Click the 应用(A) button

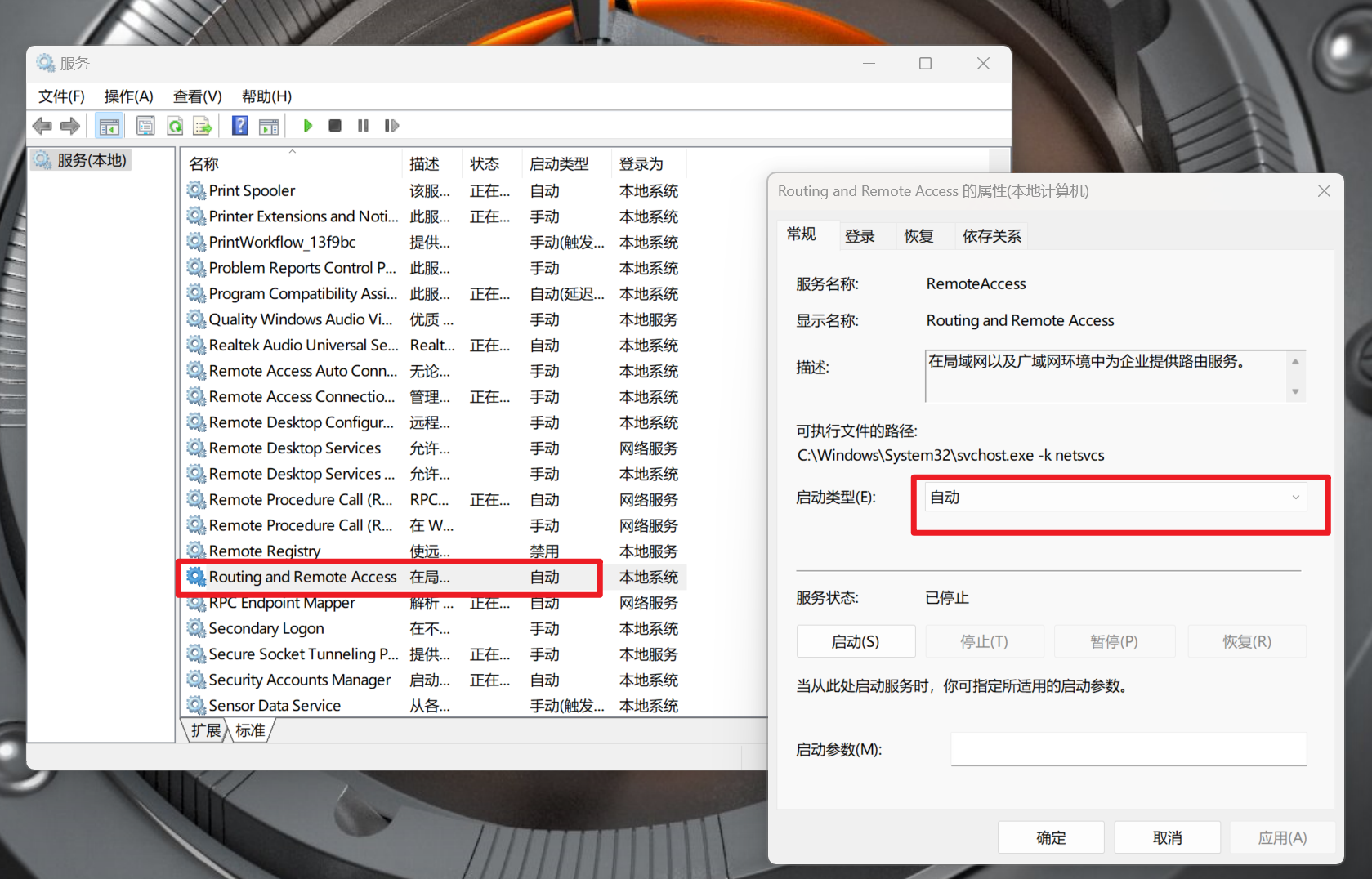1283,837
